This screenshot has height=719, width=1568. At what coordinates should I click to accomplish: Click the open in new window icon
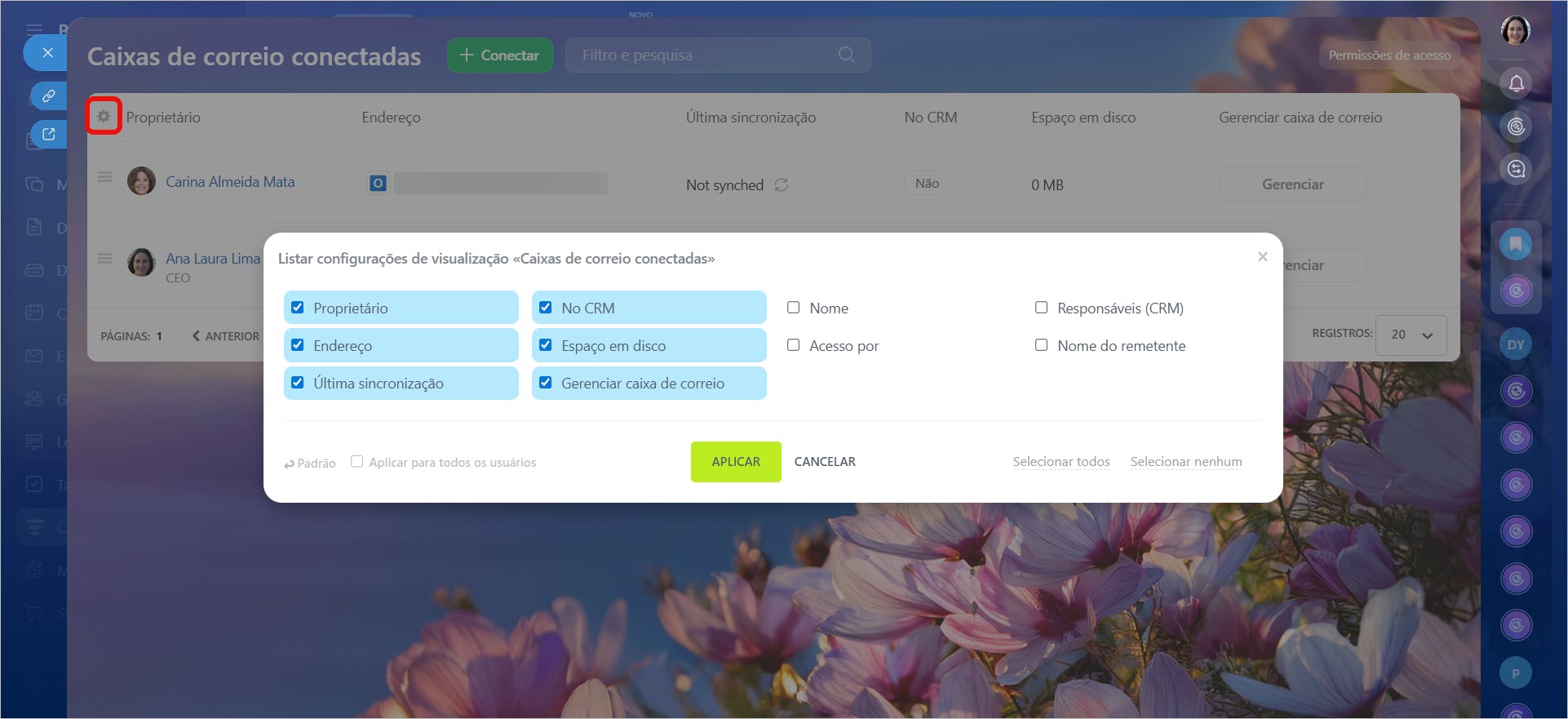49,135
